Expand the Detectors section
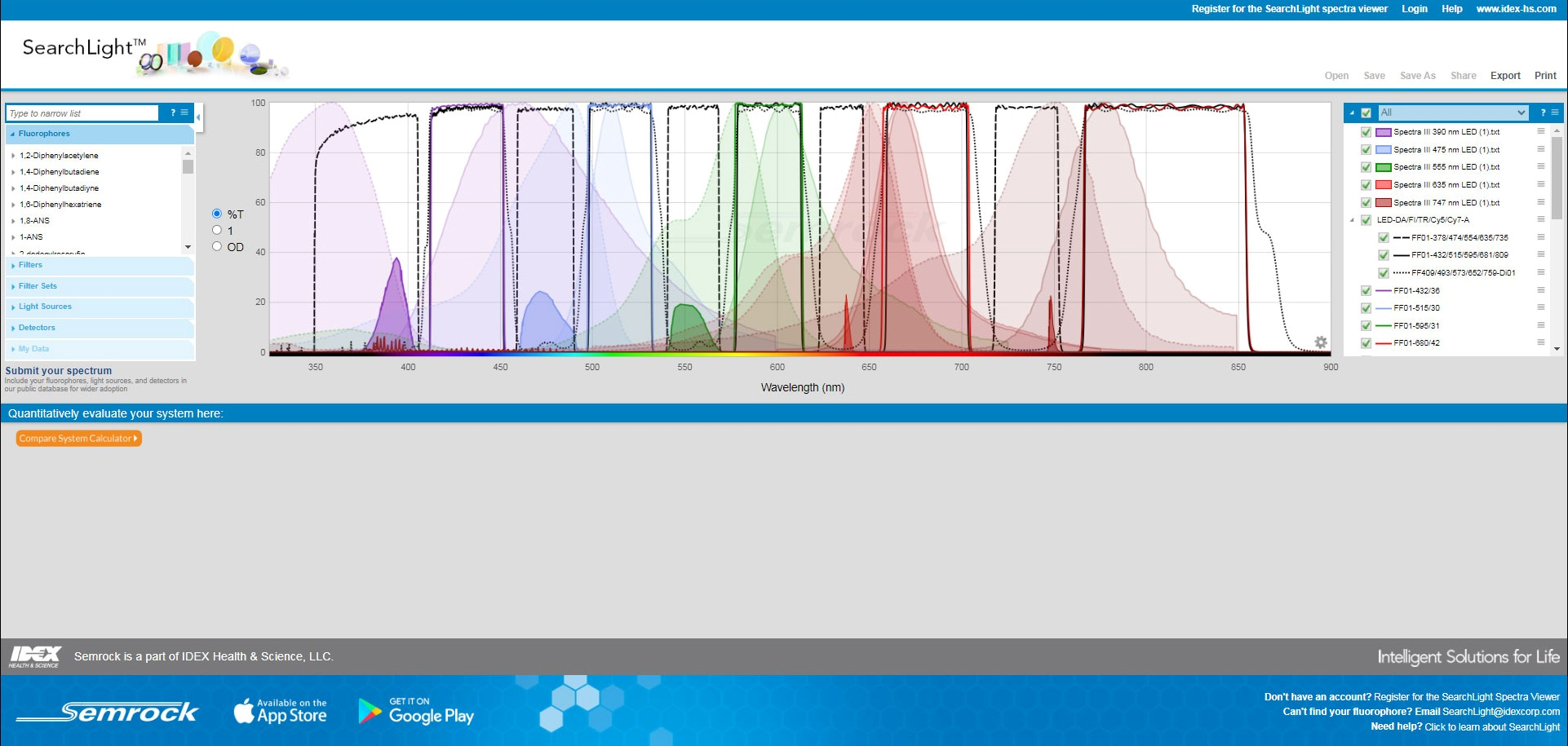This screenshot has width=1568, height=746. 100,328
